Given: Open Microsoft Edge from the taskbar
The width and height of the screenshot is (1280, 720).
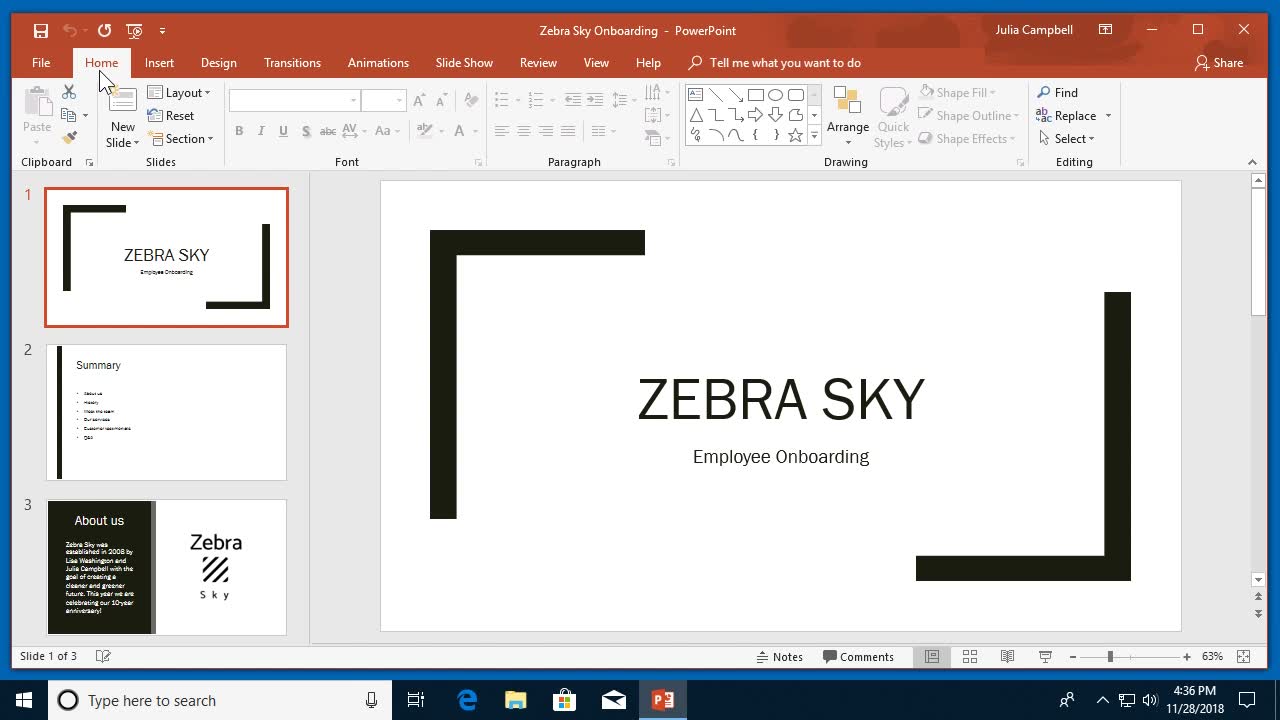Looking at the screenshot, I should click(x=467, y=700).
